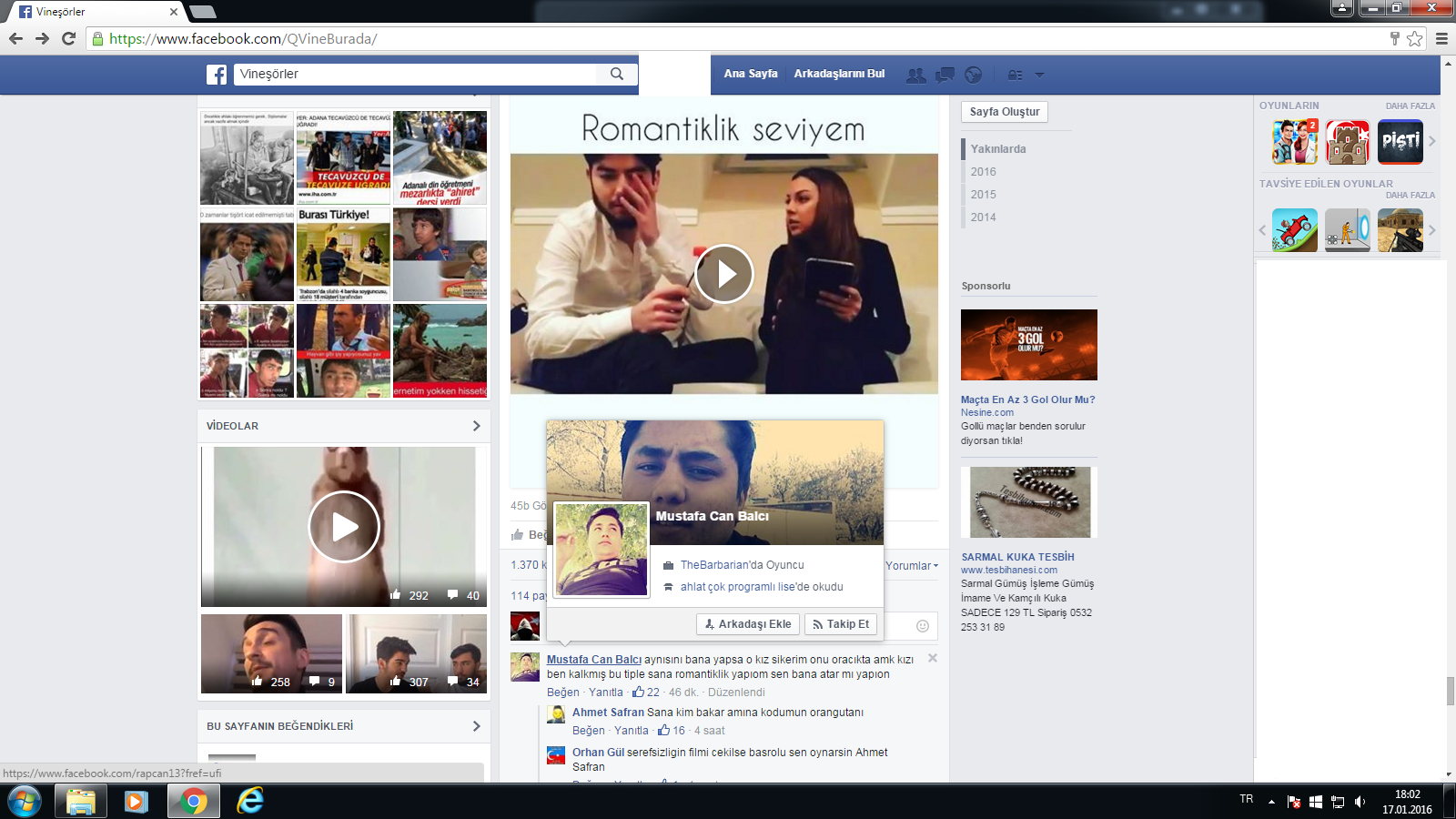
Task: Click the page vertical scrollbar thumb
Action: coord(1451,691)
